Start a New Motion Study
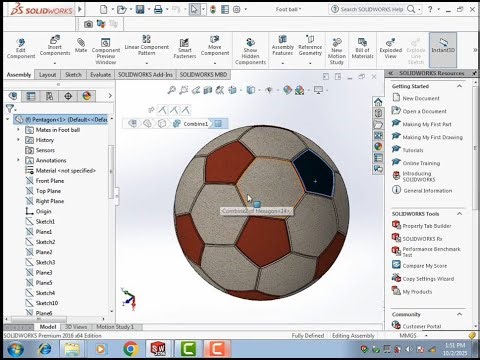Image resolution: width=480 pixels, height=360 pixels. 337,51
